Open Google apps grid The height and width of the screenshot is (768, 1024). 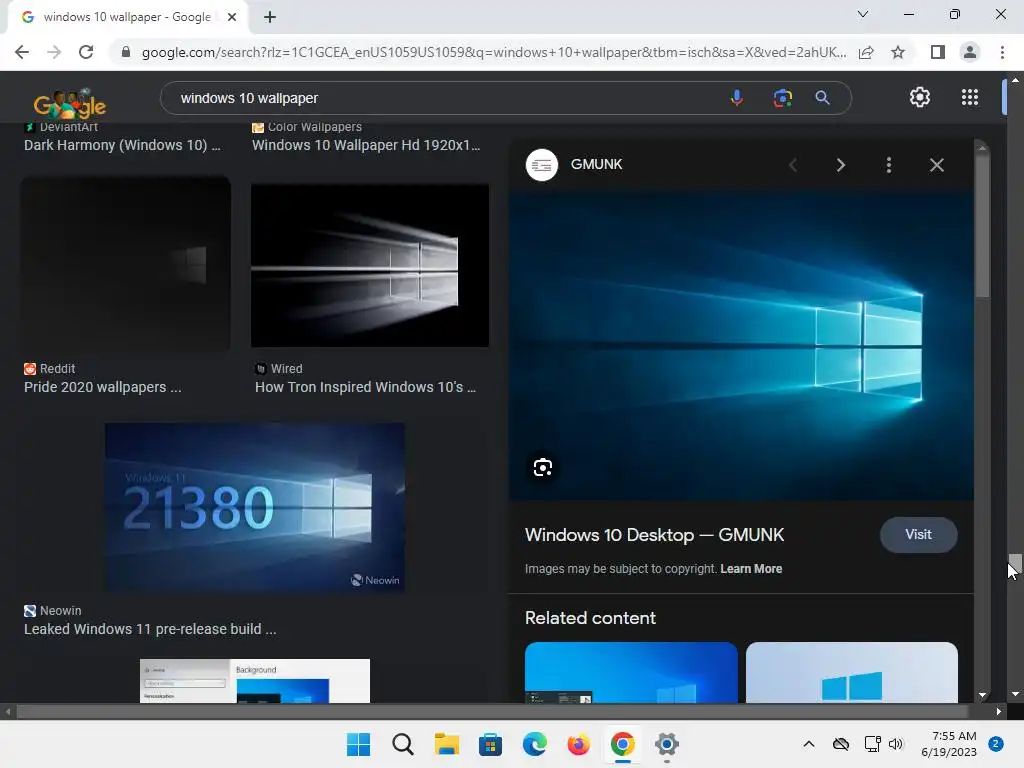[x=970, y=97]
